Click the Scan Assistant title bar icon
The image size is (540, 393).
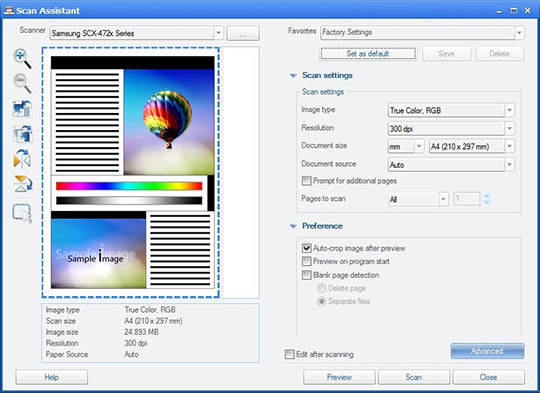(x=9, y=10)
